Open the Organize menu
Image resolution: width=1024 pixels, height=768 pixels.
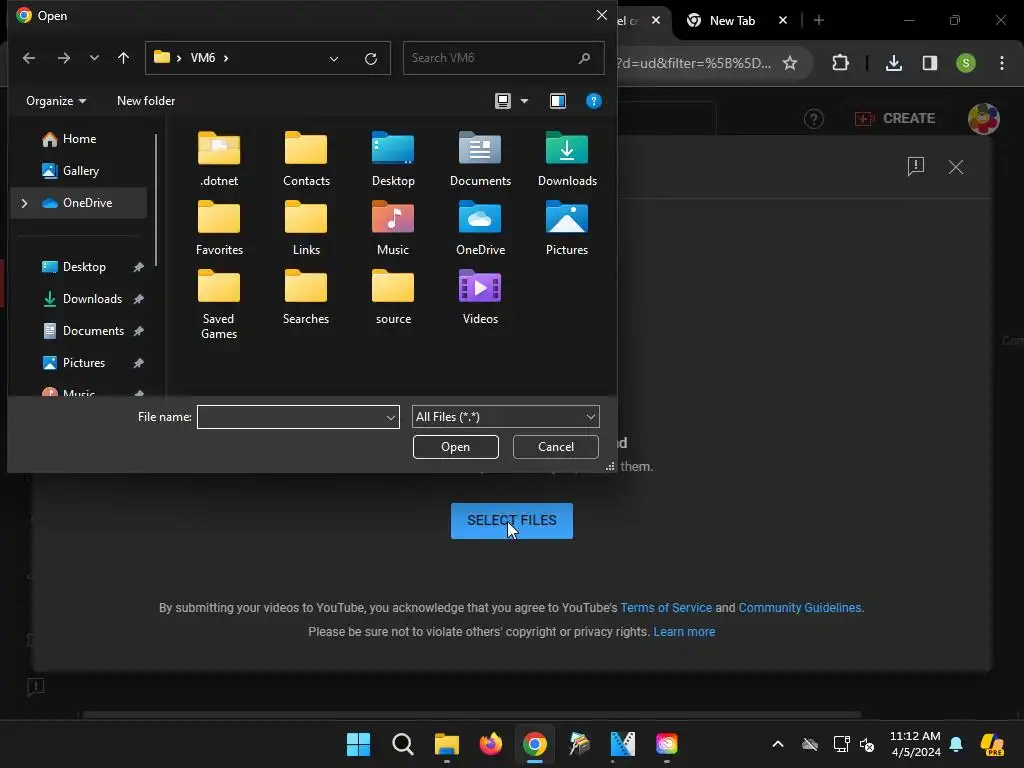[56, 101]
